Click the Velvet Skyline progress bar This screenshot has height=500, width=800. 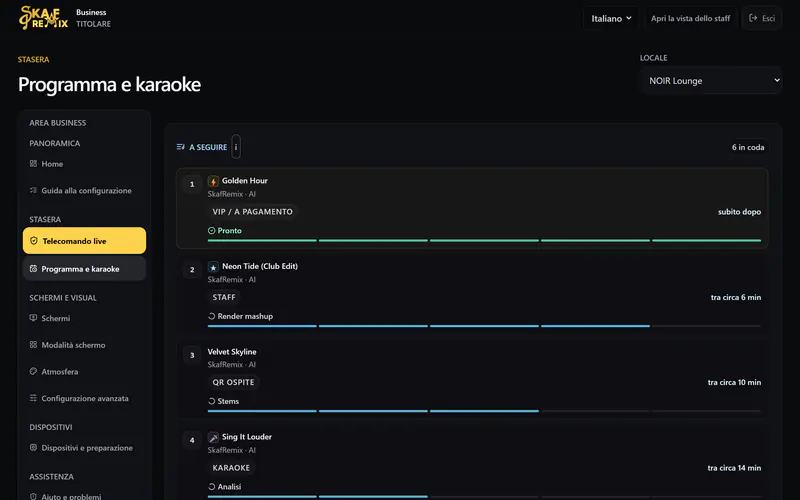click(x=484, y=411)
